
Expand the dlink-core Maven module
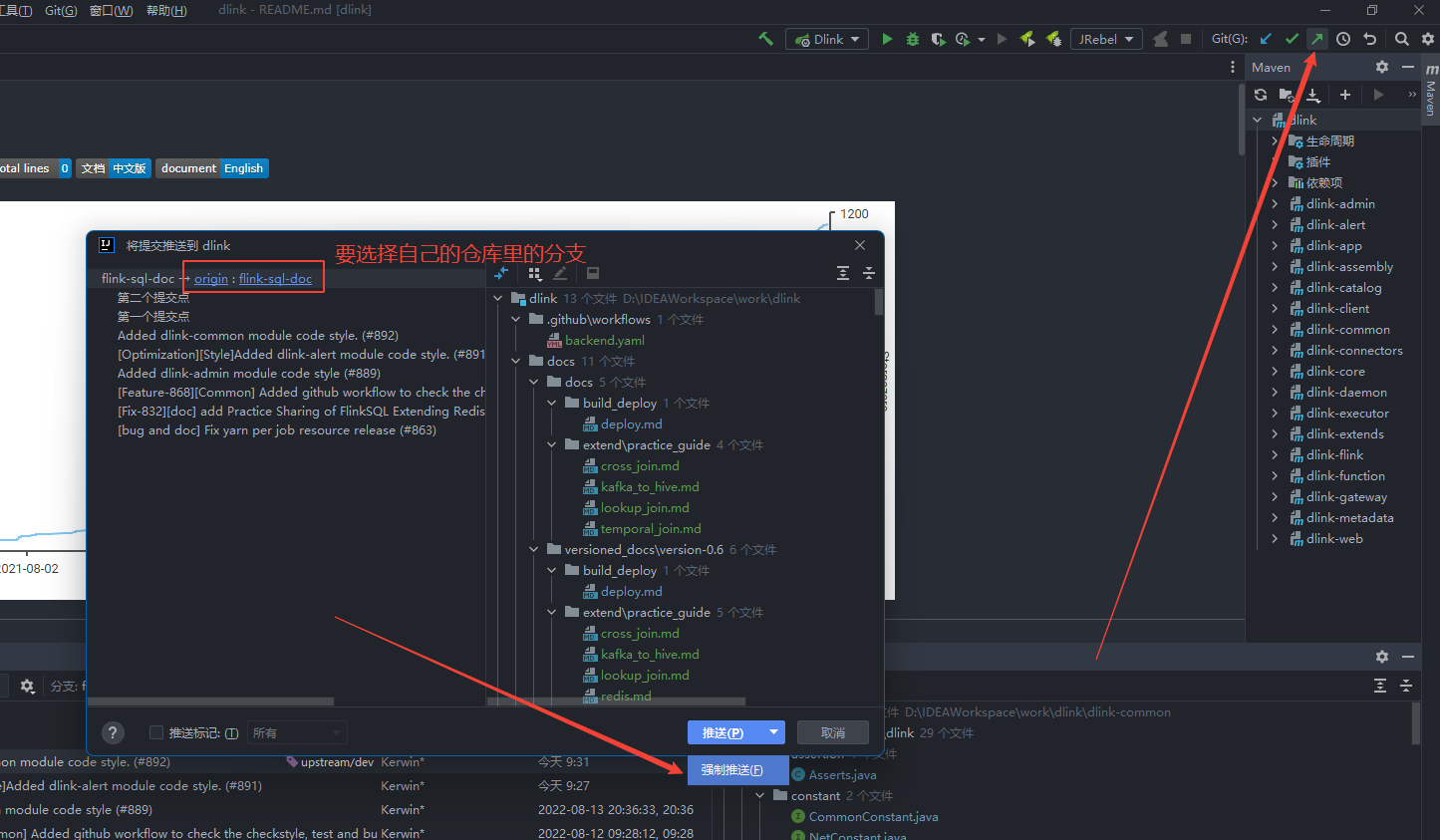1275,371
